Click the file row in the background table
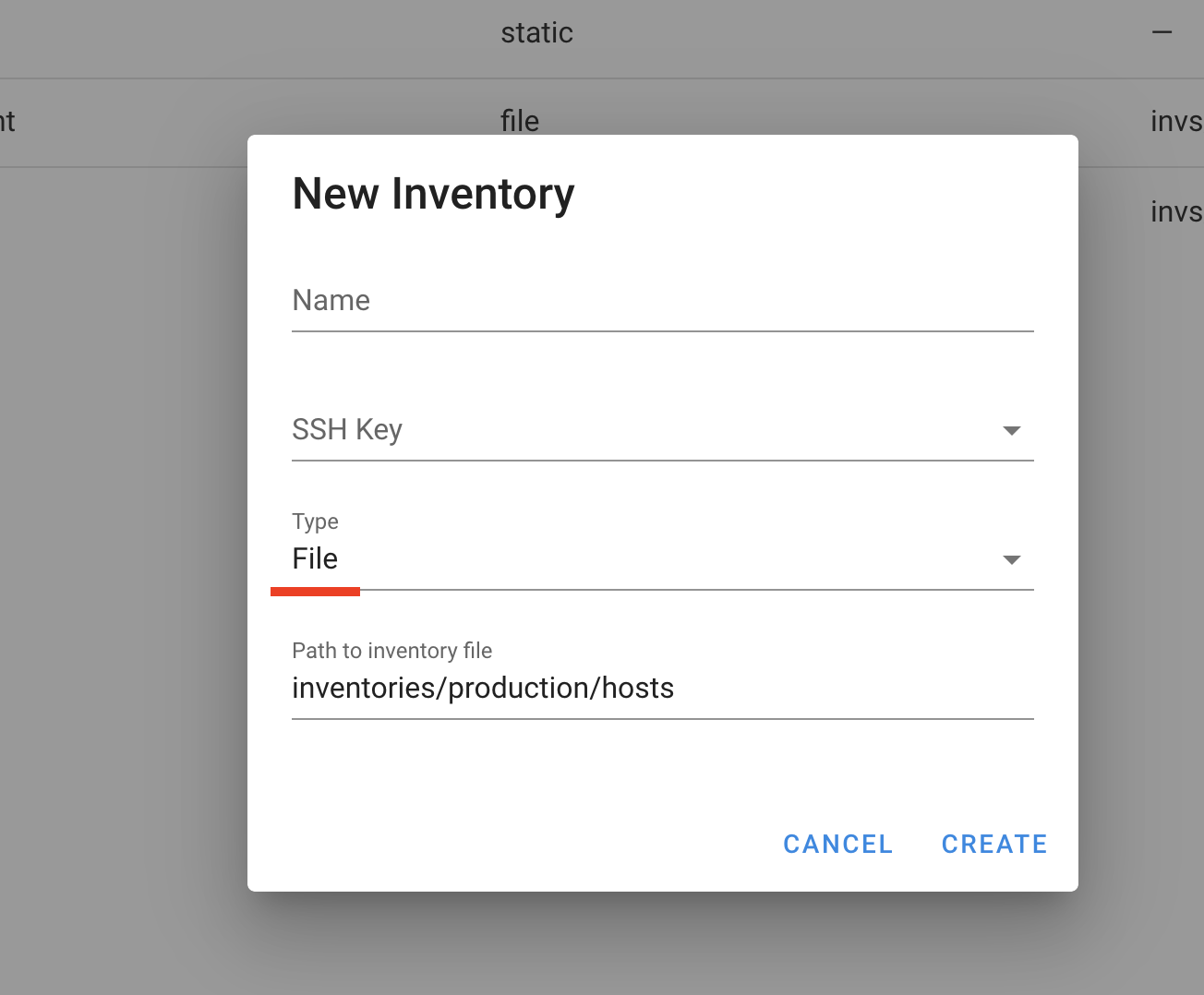Image resolution: width=1204 pixels, height=995 pixels. coord(520,121)
